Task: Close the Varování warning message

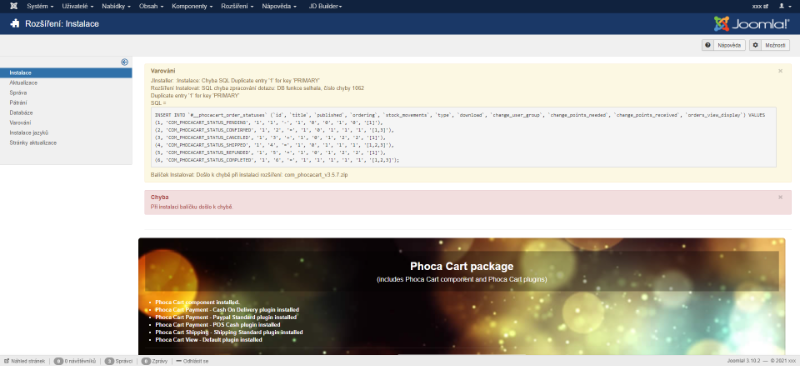Action: [780, 71]
